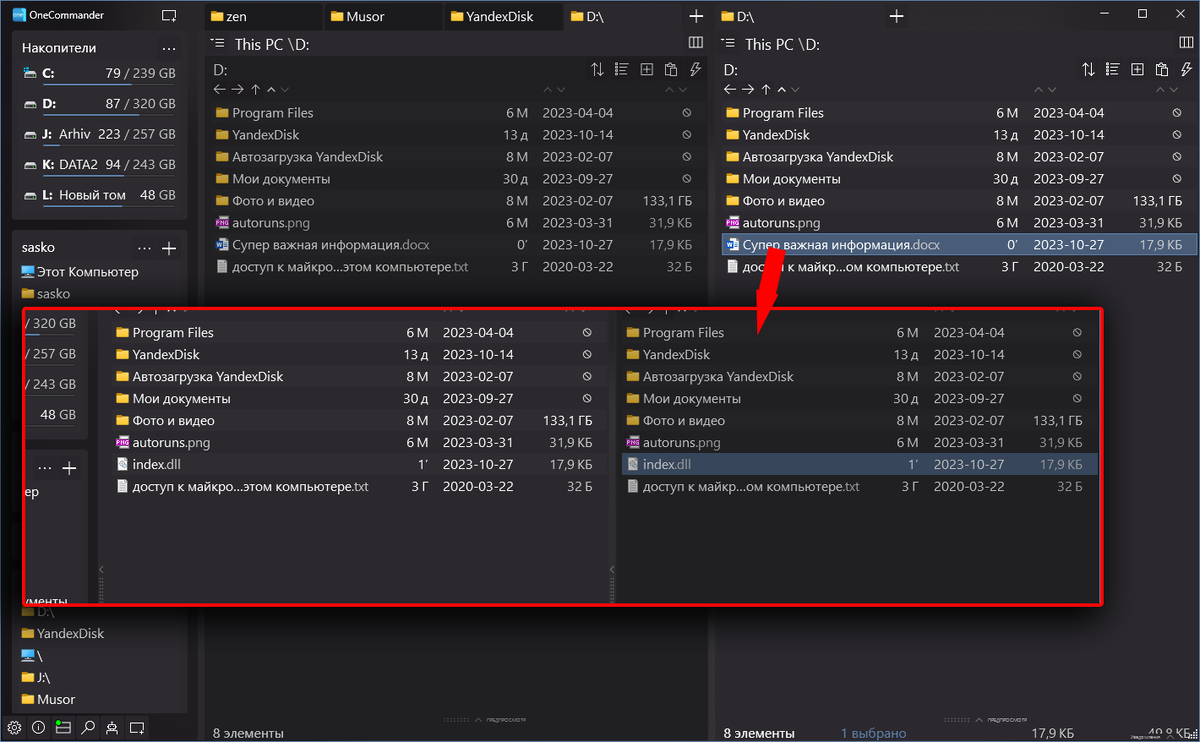This screenshot has width=1200, height=742.
Task: Change list view icon in left pane
Action: [x=621, y=69]
